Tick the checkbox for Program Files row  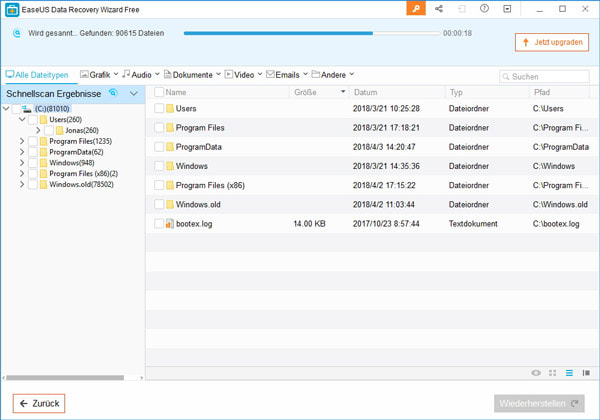(159, 127)
